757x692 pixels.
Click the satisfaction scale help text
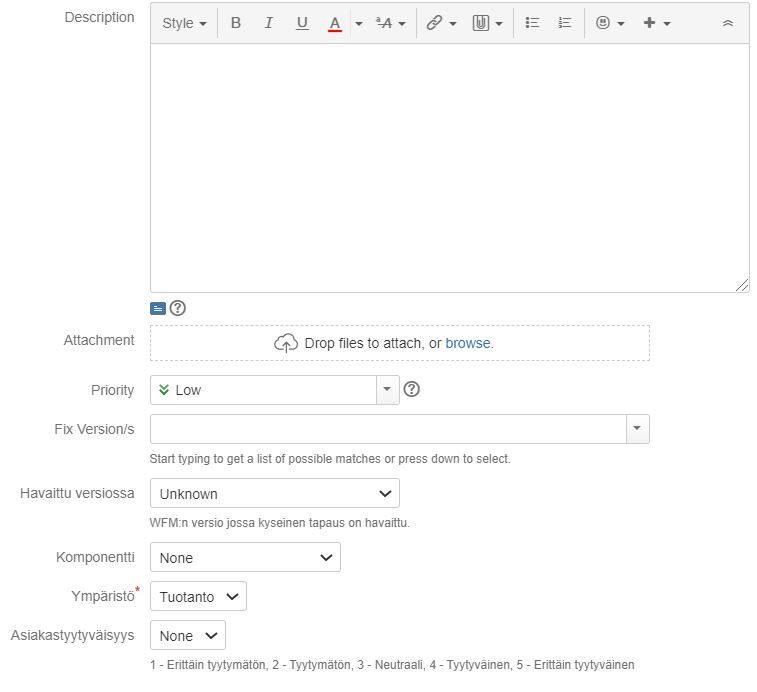[392, 665]
